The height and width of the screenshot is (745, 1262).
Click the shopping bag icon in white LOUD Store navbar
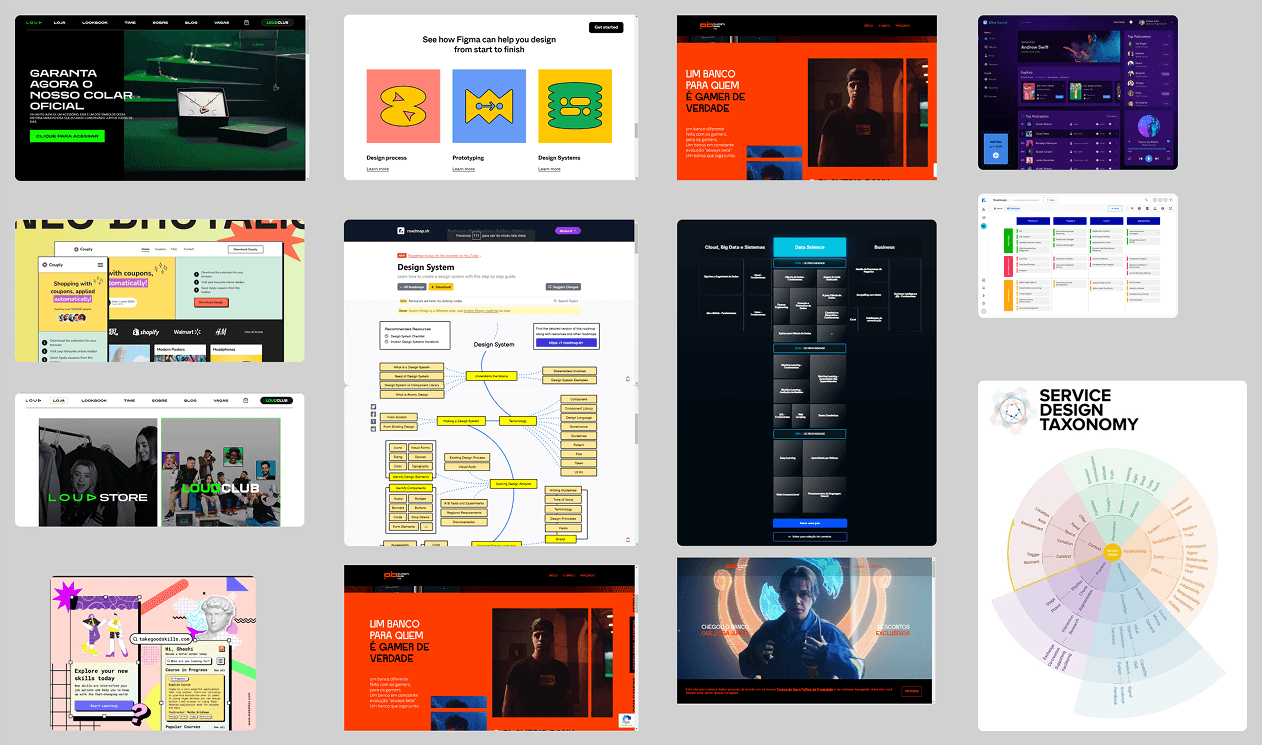246,400
